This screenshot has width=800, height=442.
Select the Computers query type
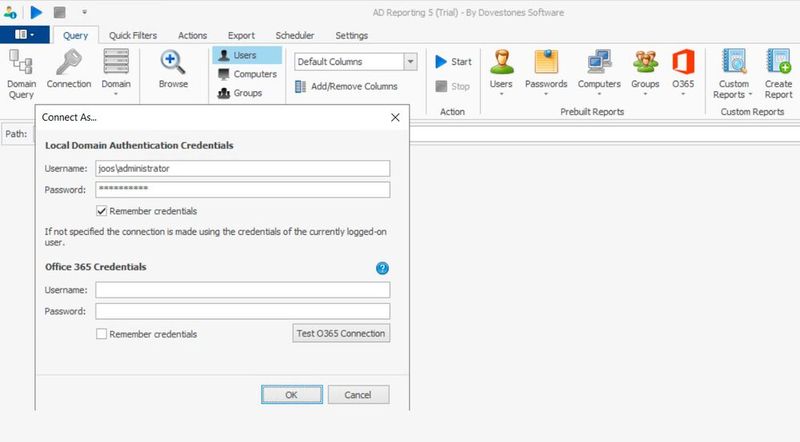coord(247,74)
